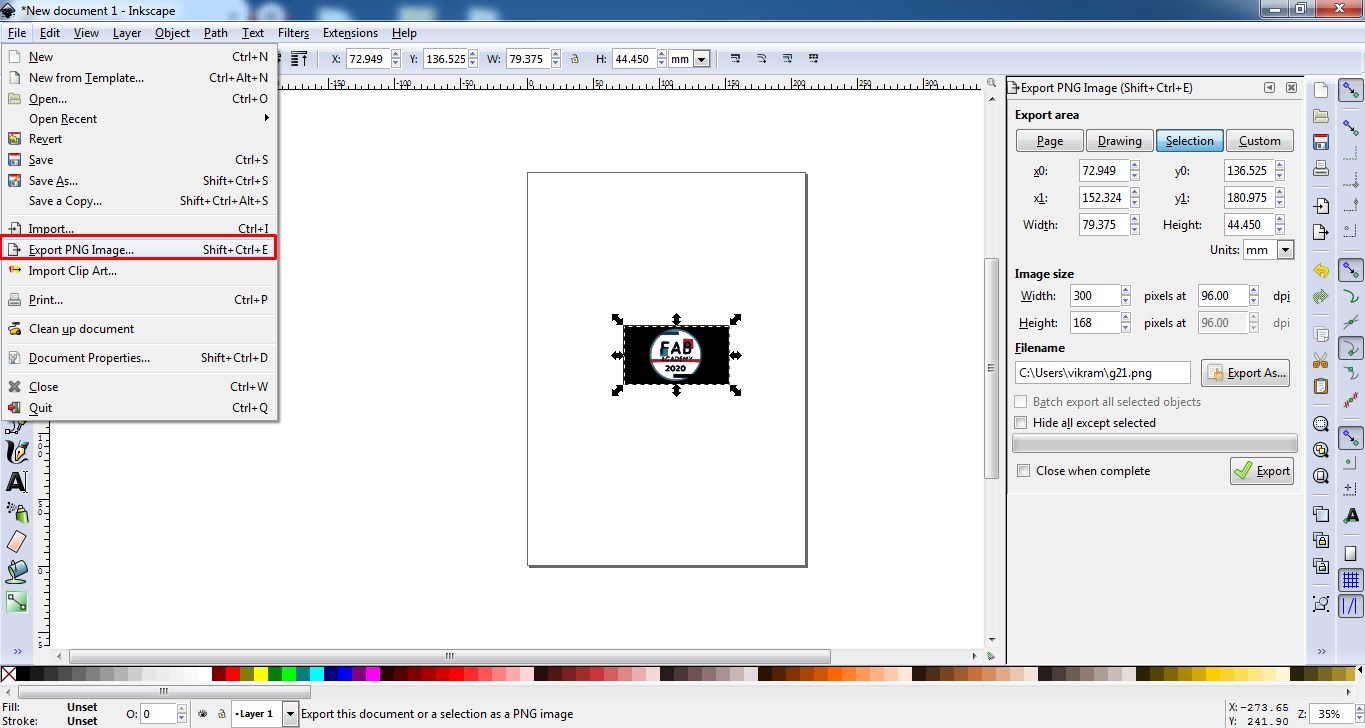Click the Zoom to fit drawing icon

[1321, 450]
